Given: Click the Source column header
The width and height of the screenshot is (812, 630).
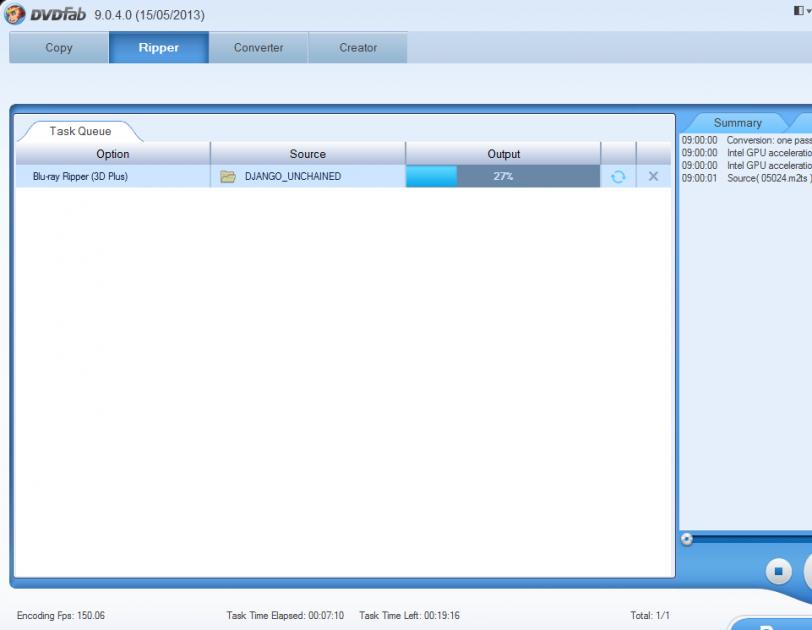Looking at the screenshot, I should [x=308, y=154].
